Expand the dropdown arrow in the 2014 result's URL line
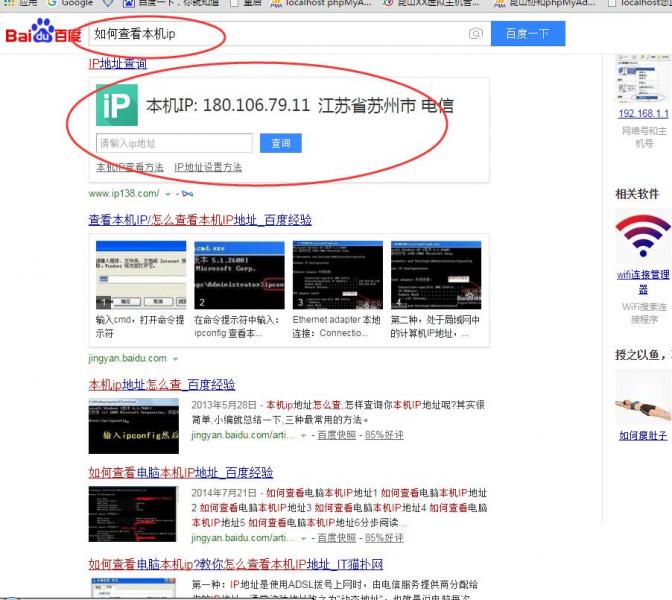672x600 pixels. (303, 539)
